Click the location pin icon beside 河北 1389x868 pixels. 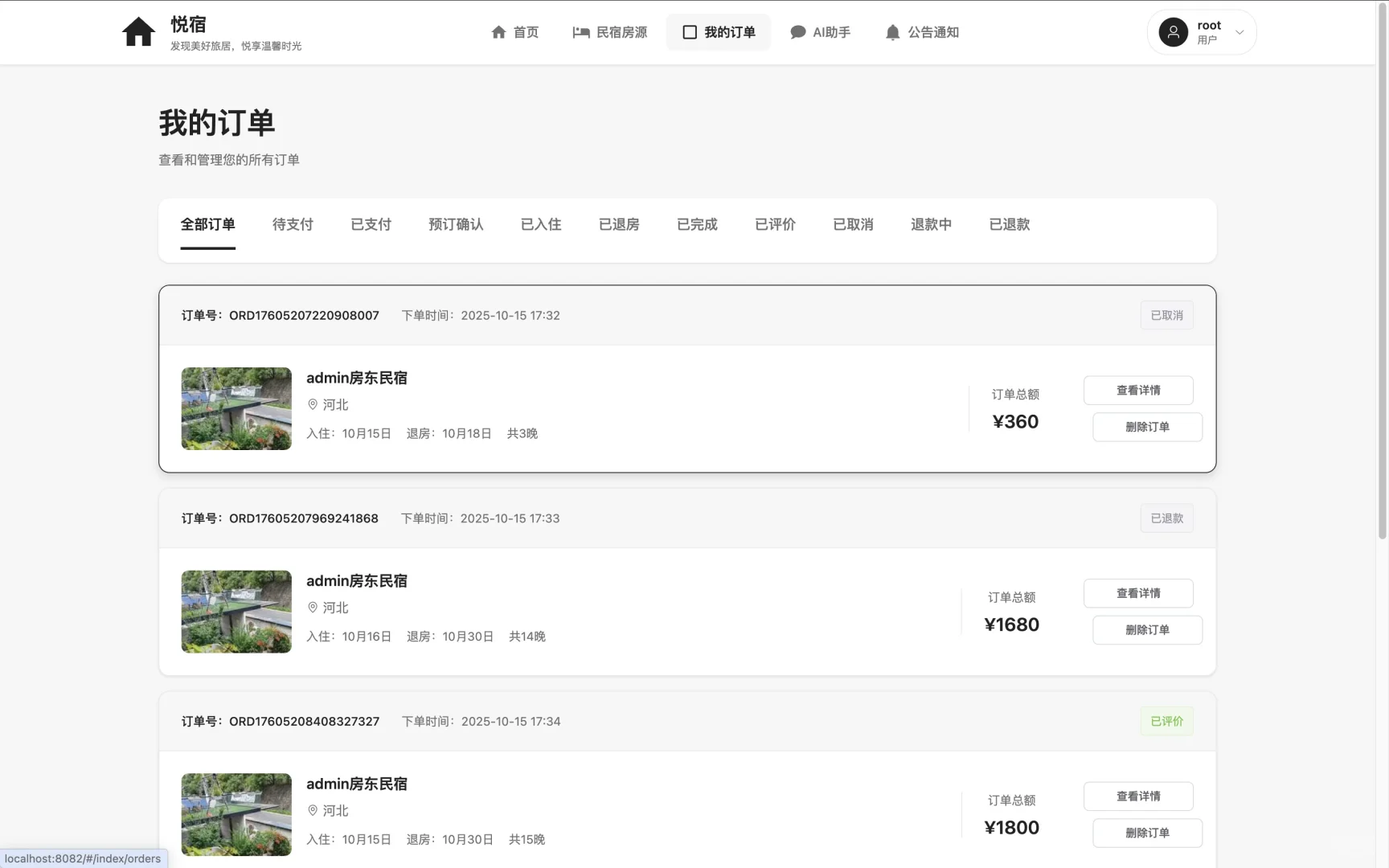coord(313,405)
